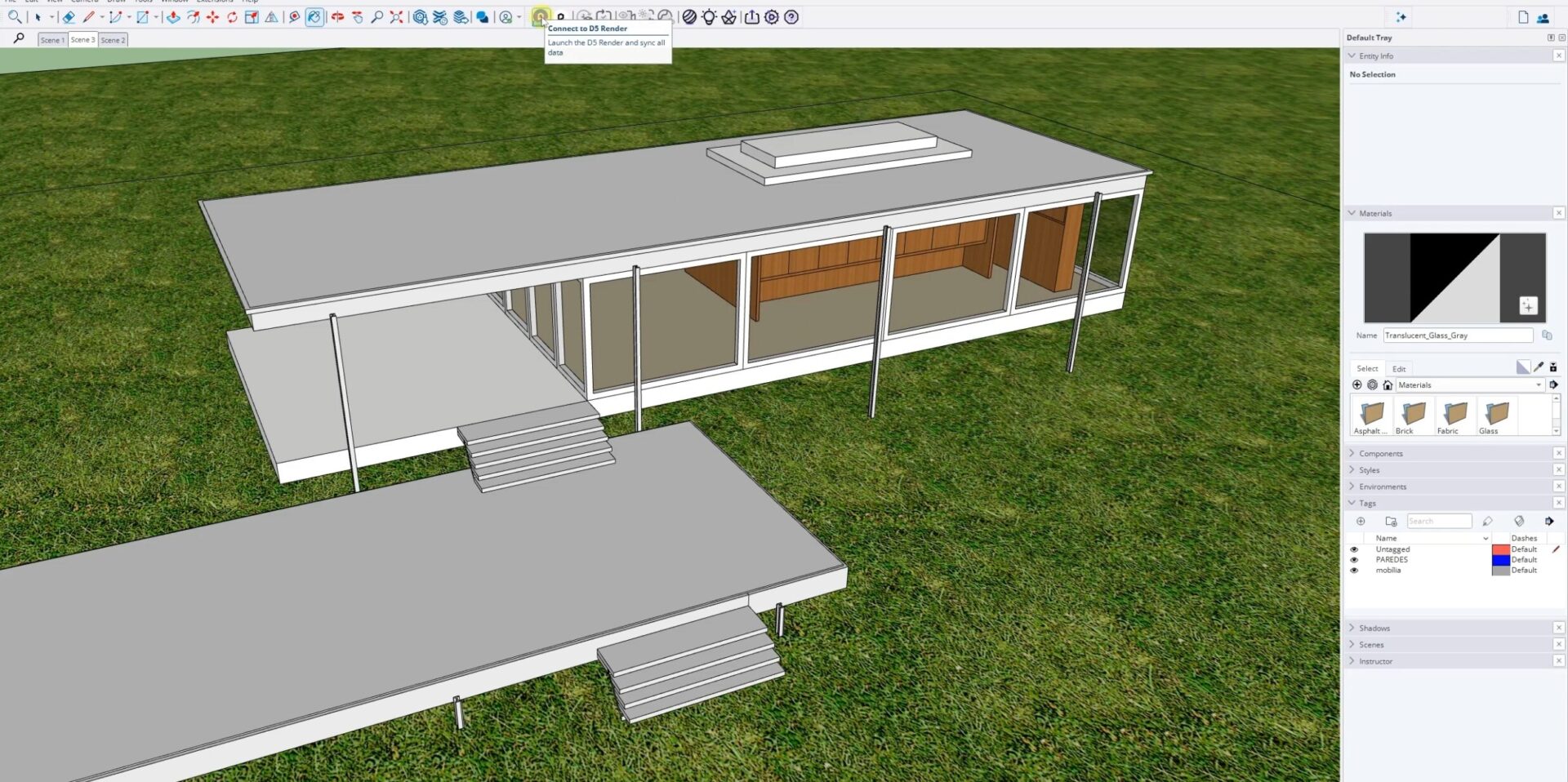Open the Edit tab in Materials
The image size is (1568, 782).
point(1399,369)
